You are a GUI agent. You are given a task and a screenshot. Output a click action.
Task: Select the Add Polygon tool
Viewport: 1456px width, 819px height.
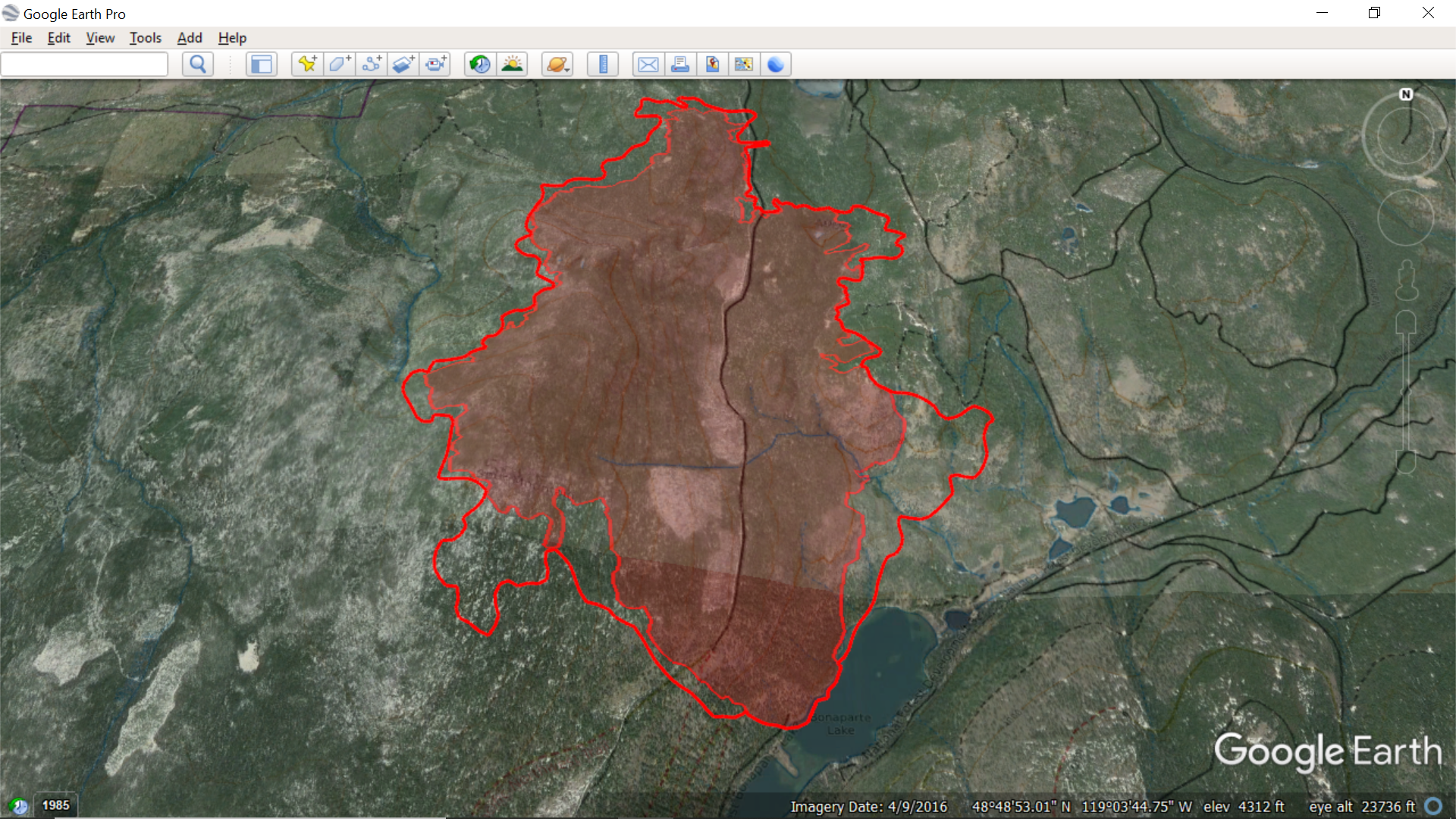(339, 64)
